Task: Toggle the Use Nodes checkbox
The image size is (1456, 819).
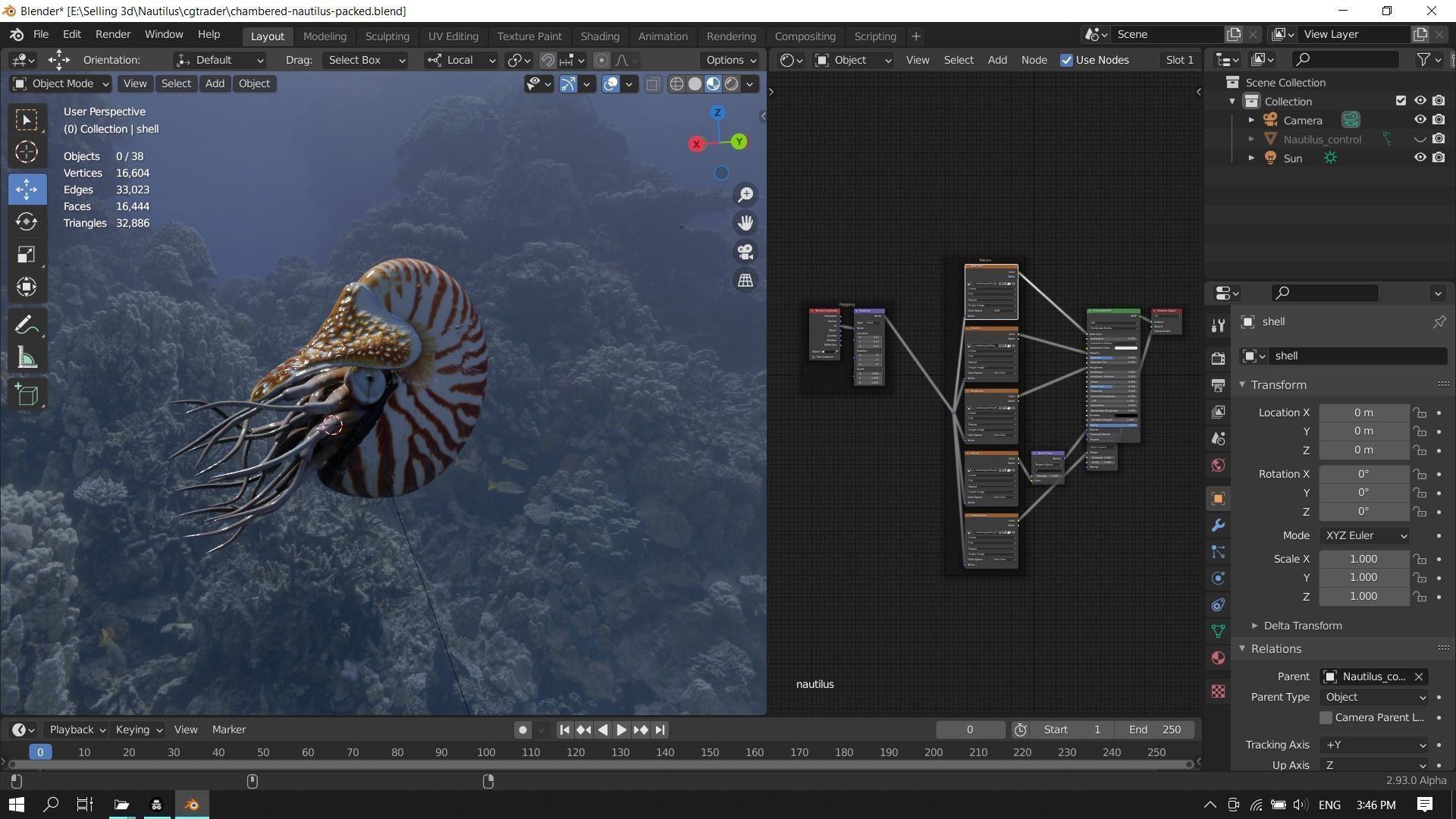Action: [1066, 60]
